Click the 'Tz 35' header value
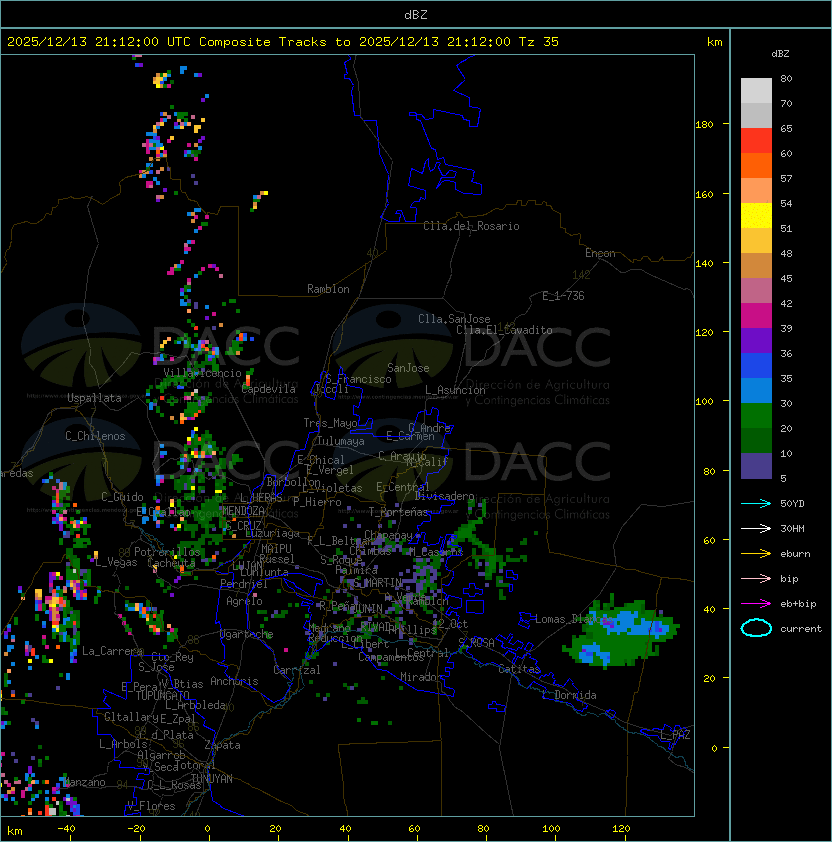 (x=539, y=42)
